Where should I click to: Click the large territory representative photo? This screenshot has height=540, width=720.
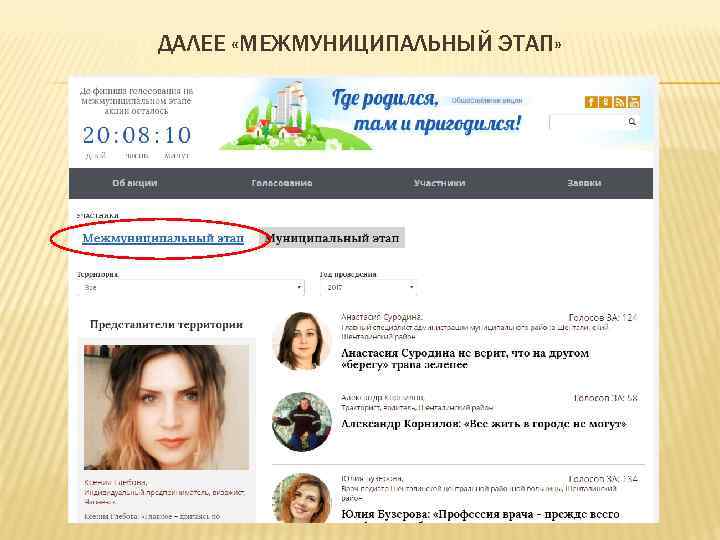tap(167, 407)
